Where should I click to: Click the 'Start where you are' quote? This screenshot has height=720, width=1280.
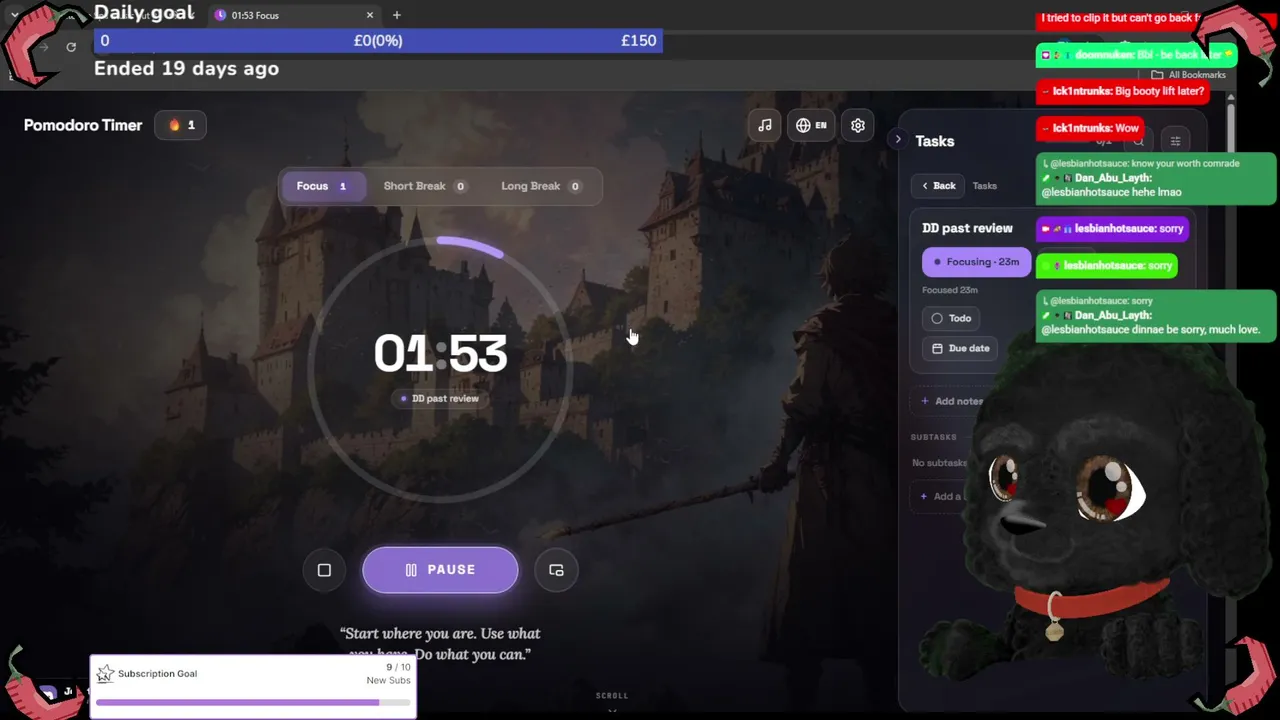tap(440, 643)
